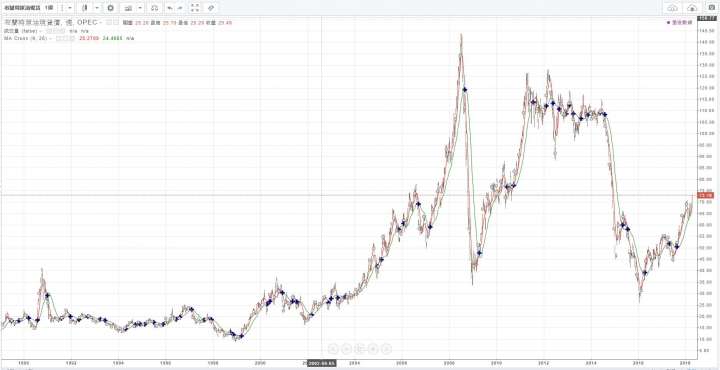Open the compare symbols scale icon
Screen dimensions: 720x370
154,8
